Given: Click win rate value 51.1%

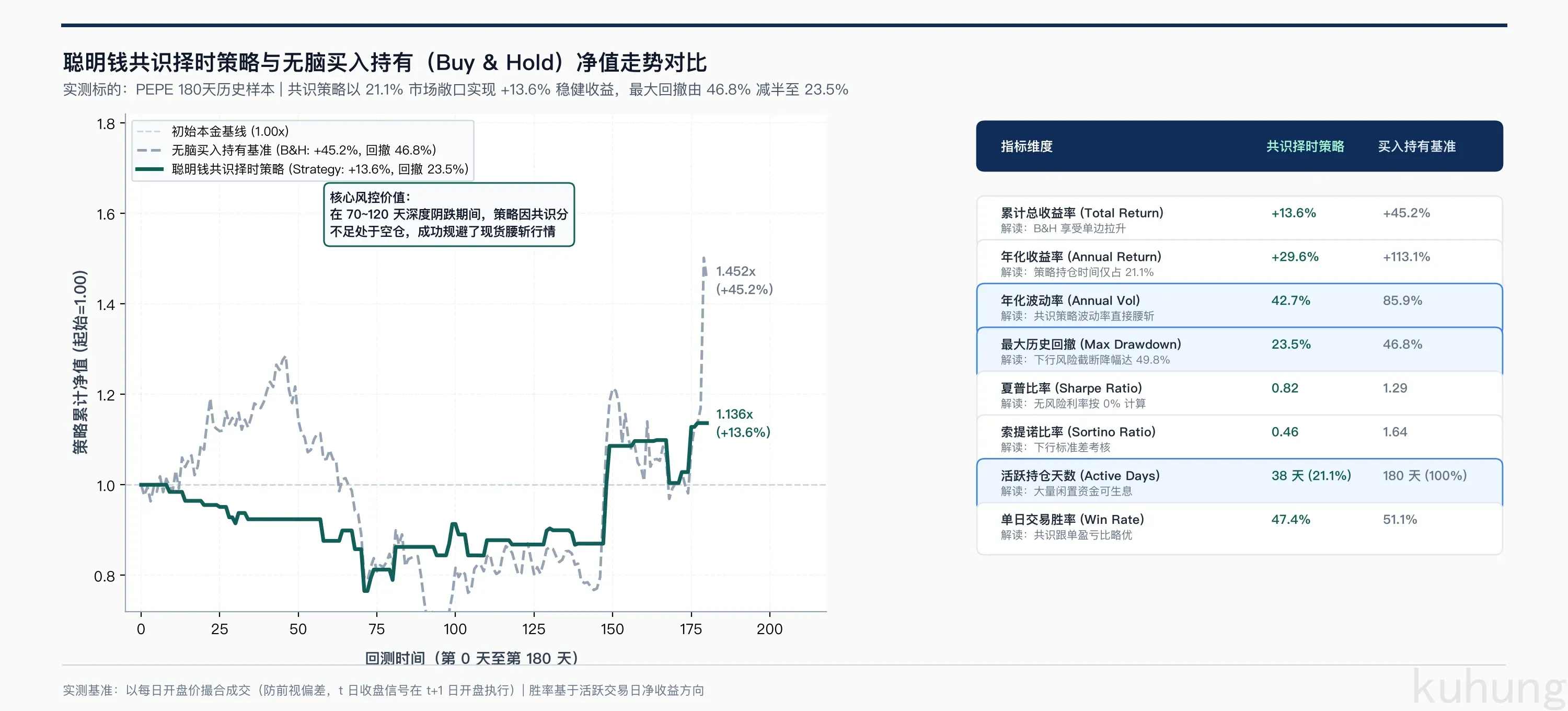Looking at the screenshot, I should (x=1399, y=520).
